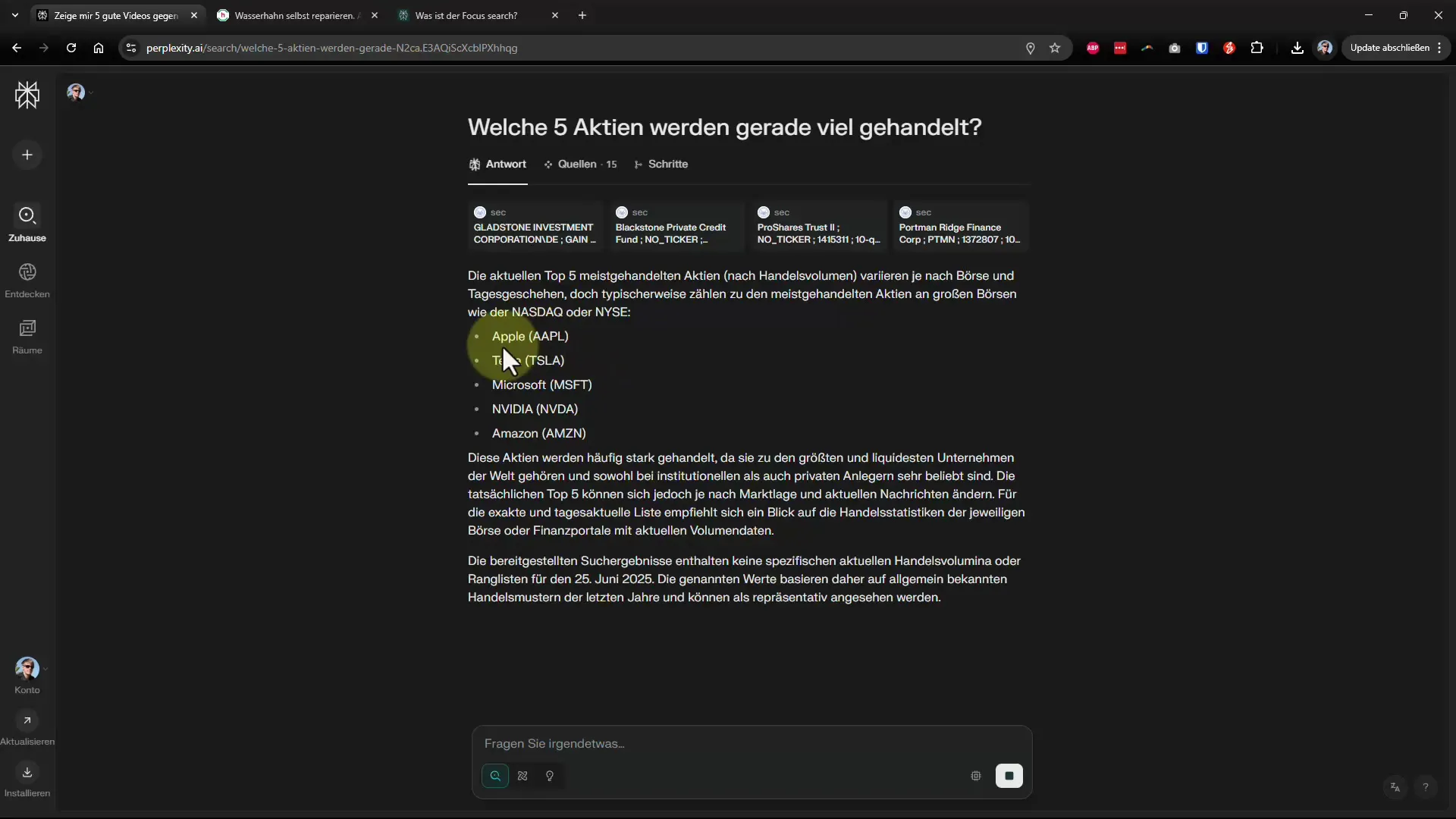This screenshot has height=819, width=1456.
Task: Open the Zuhause home section
Action: [x=27, y=224]
